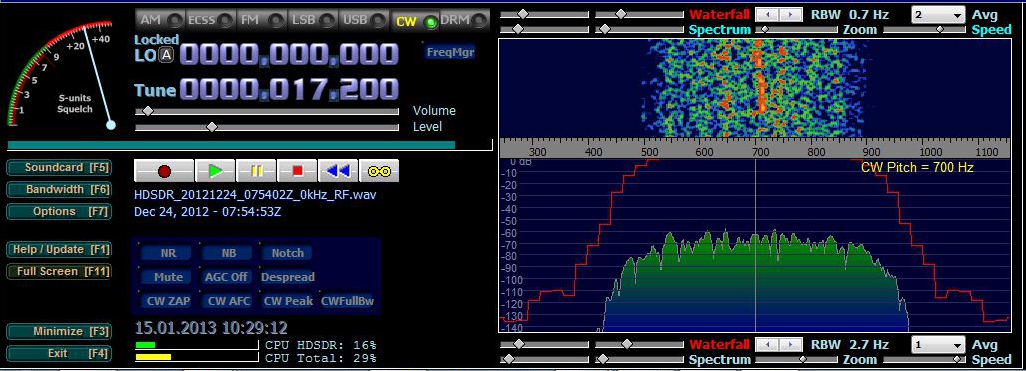Open the FreqMgr frequency manager

click(x=450, y=52)
